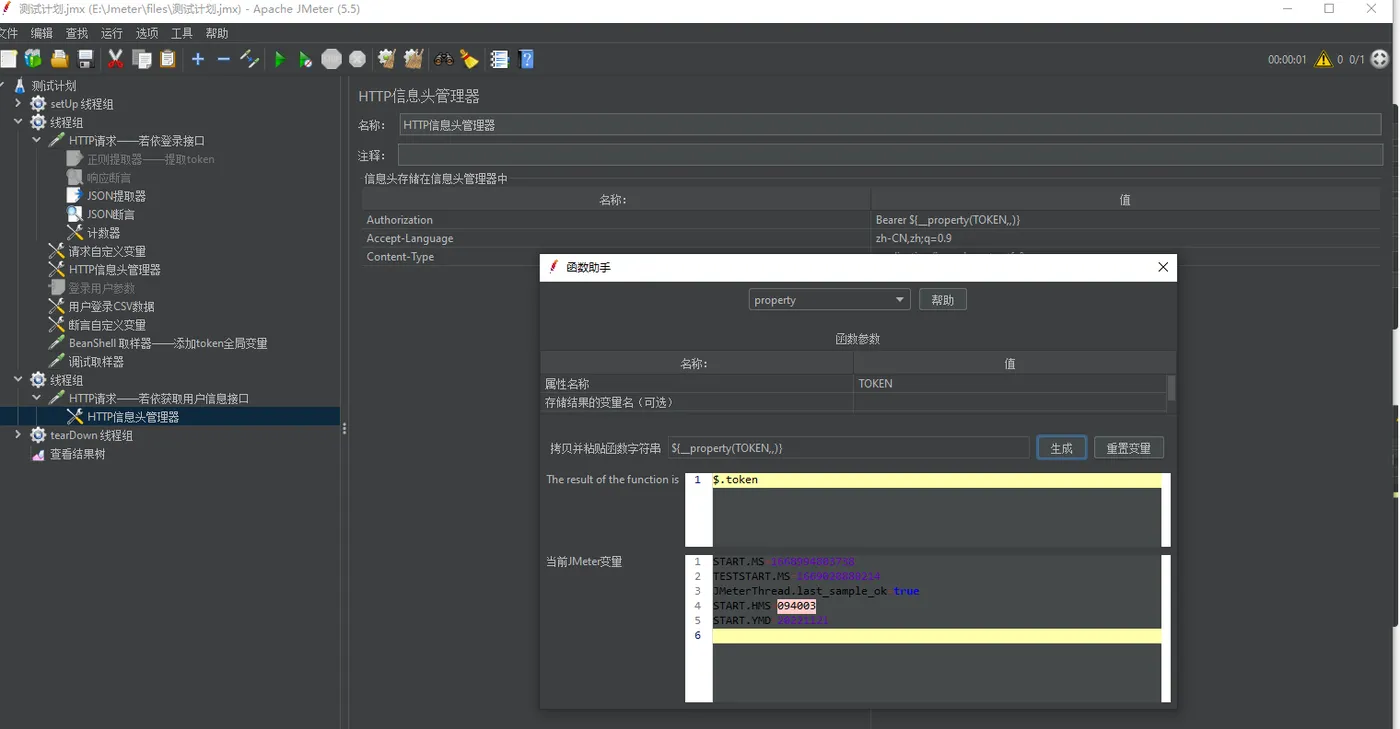Collapse HTTP请求——若依登录接口 node
Viewport: 1400px width, 729px height.
[x=36, y=141]
